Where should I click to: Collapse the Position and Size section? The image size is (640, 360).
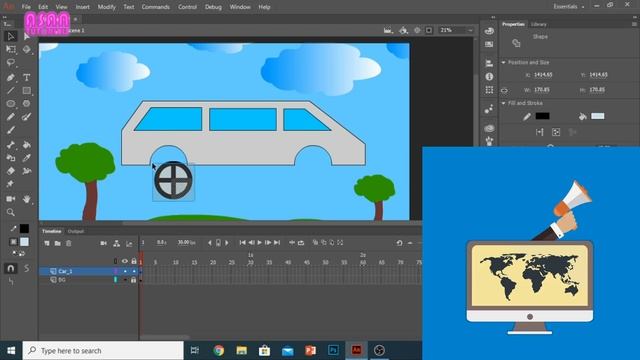[503, 62]
